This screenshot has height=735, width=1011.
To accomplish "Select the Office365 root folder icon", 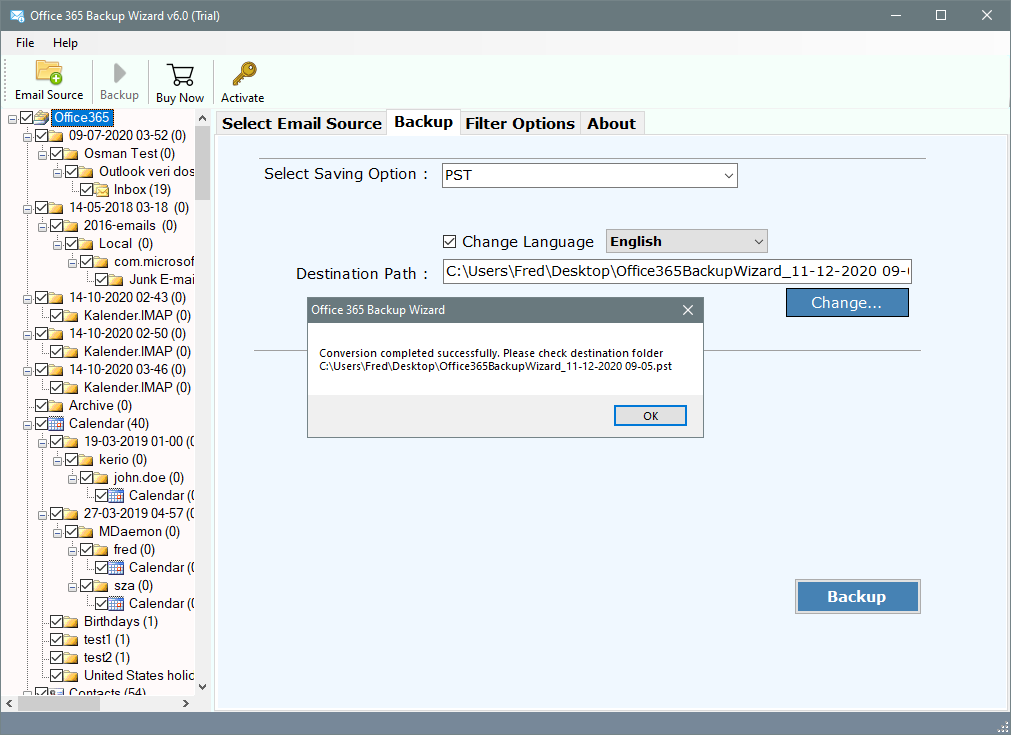I will tap(42, 117).
